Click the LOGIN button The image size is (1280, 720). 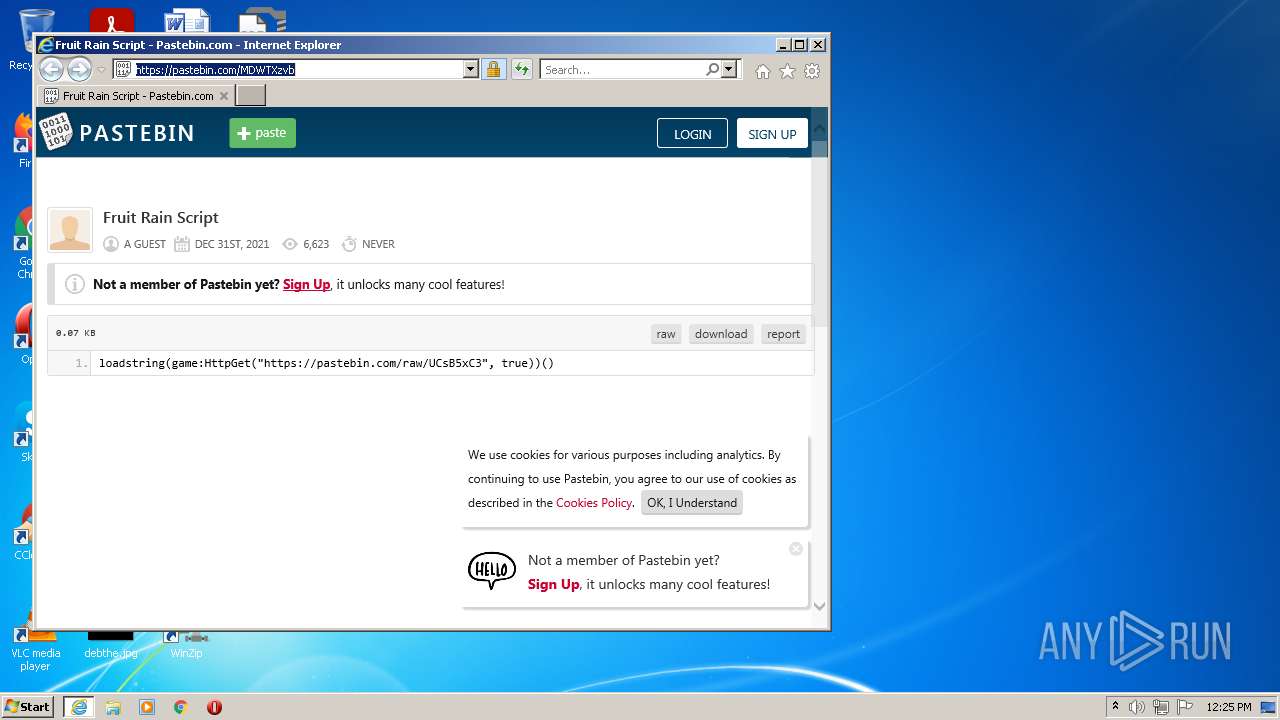[x=692, y=134]
